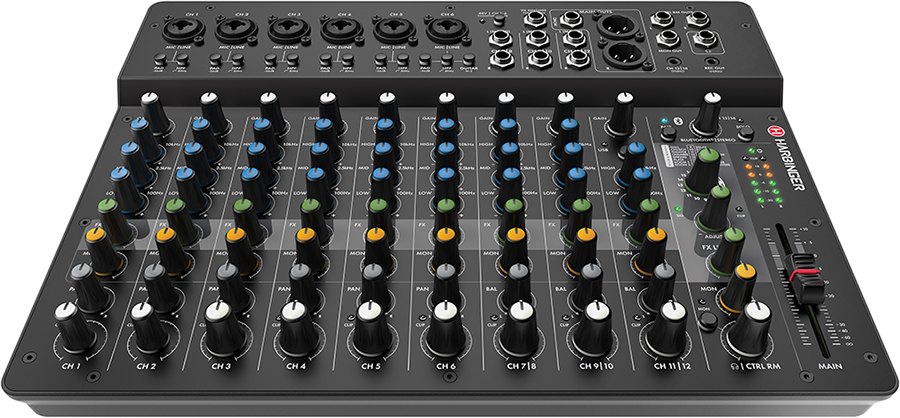Click the CH 1 blue Low EQ knob
The width and height of the screenshot is (900, 418).
(125, 189)
